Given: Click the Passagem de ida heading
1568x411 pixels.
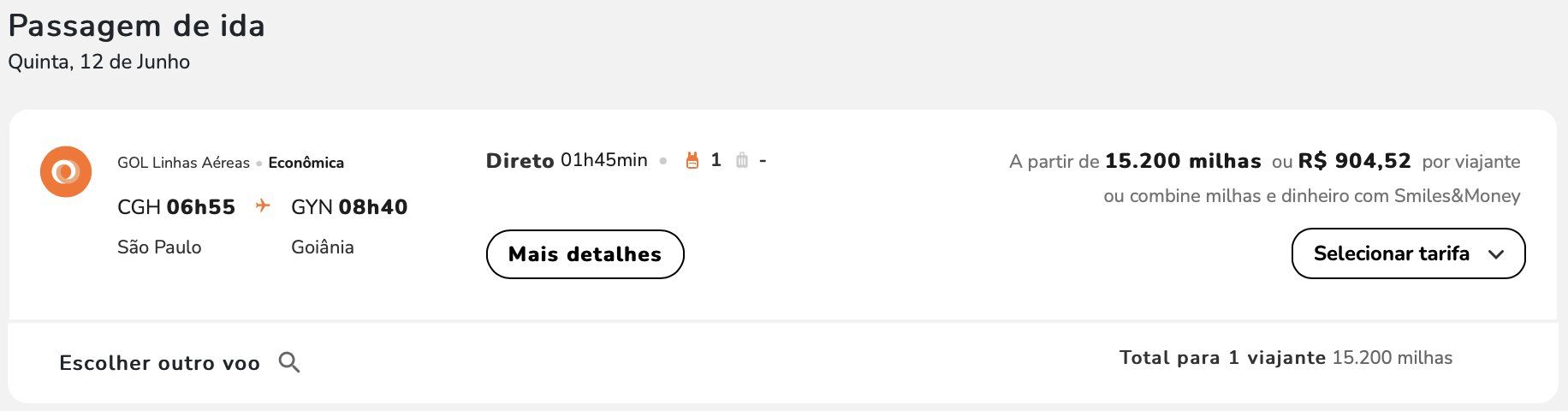Looking at the screenshot, I should (137, 26).
